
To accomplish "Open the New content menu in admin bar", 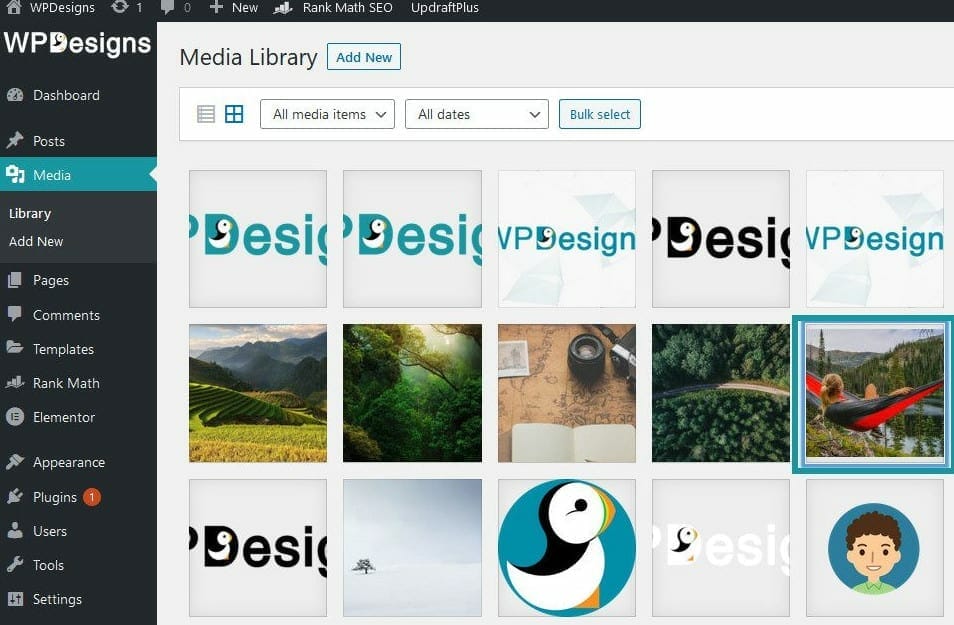I will point(234,7).
